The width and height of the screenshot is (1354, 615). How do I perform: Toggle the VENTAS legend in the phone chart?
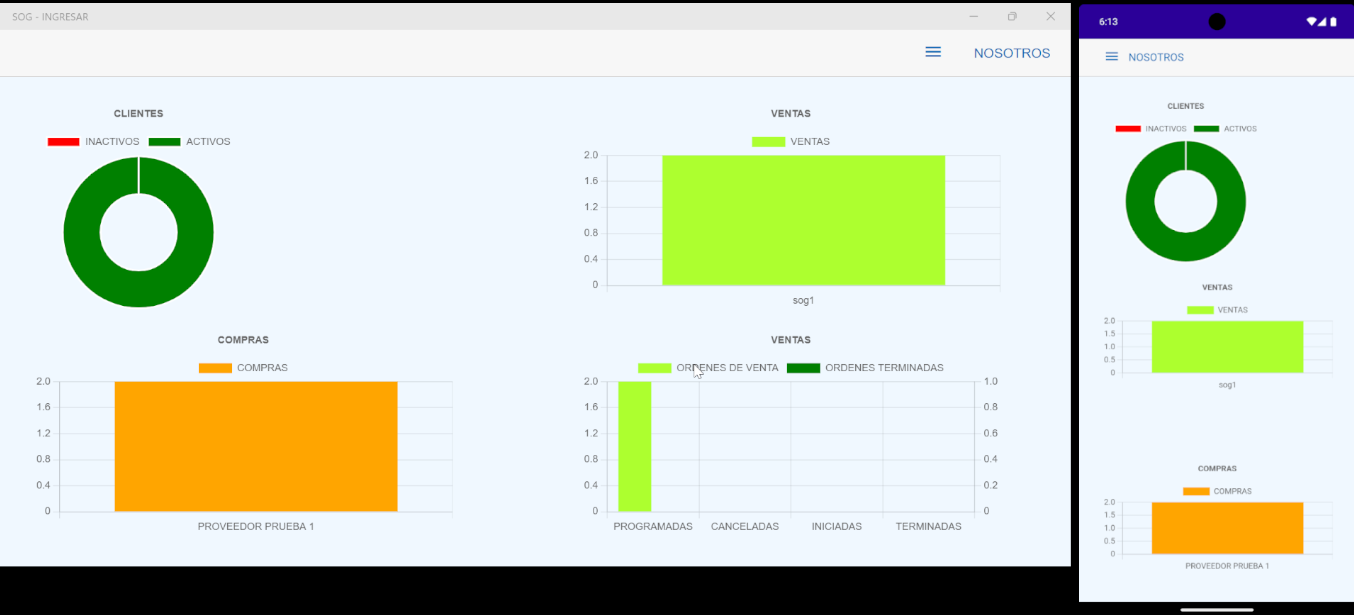(1217, 310)
